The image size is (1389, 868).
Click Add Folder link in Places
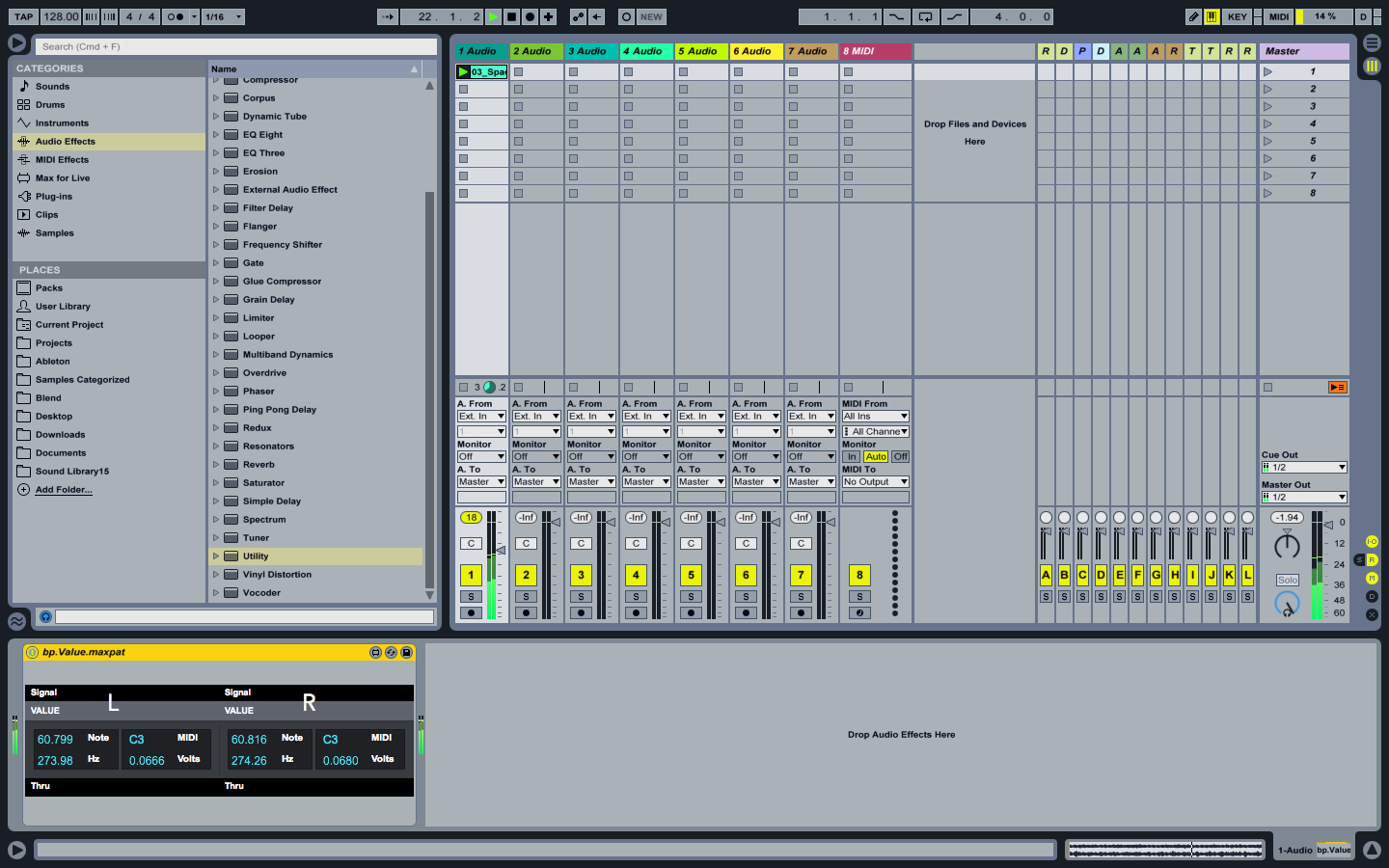point(64,490)
